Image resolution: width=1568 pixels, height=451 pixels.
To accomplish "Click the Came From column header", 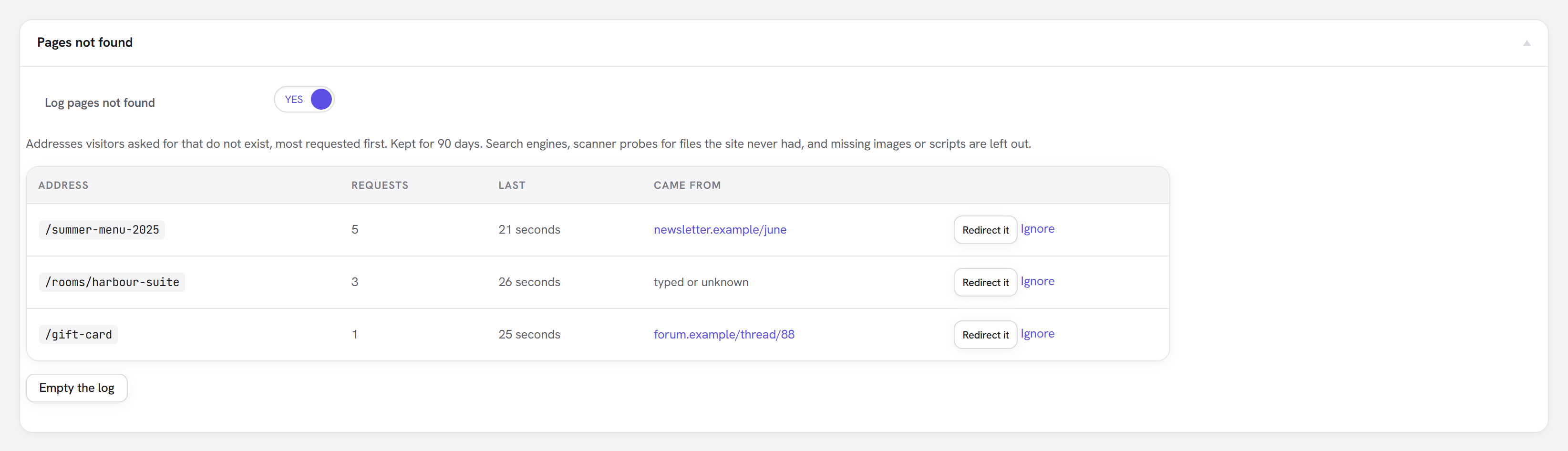I will [687, 185].
